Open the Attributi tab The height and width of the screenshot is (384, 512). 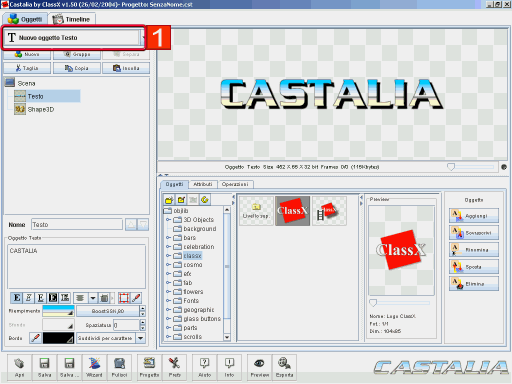[203, 184]
